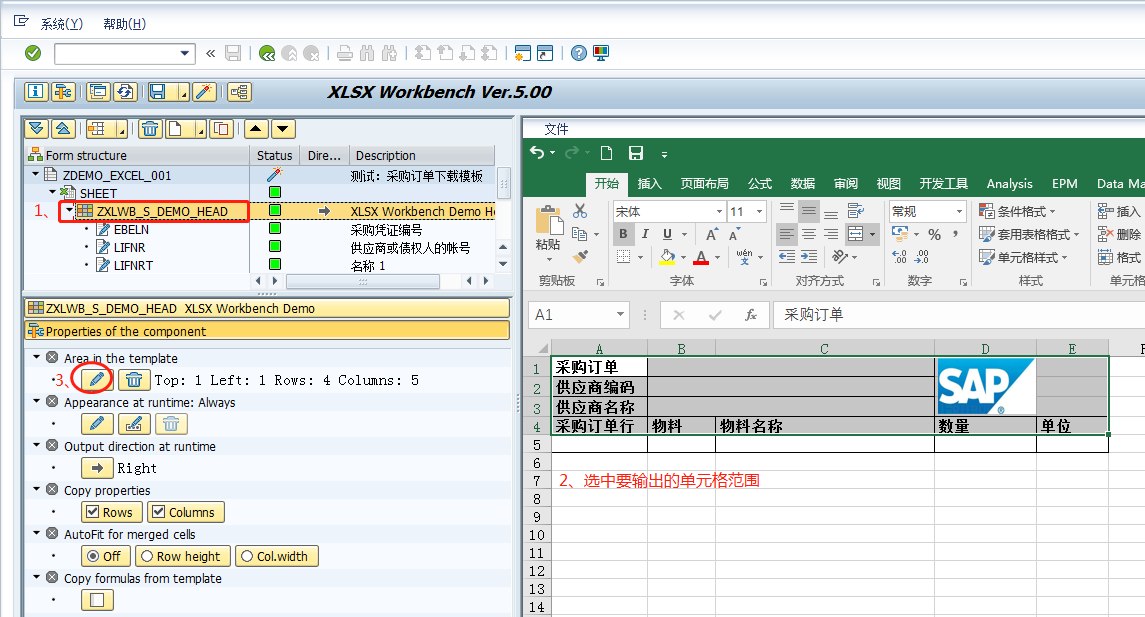This screenshot has height=617, width=1145.
Task: Click the Excel Undo arrow
Action: point(537,153)
